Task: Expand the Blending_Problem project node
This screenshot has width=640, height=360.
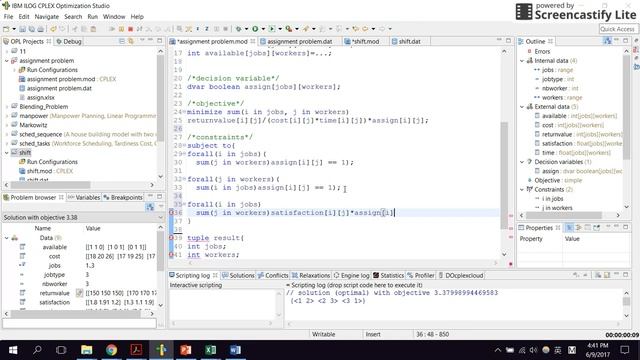Action: (x=7, y=107)
